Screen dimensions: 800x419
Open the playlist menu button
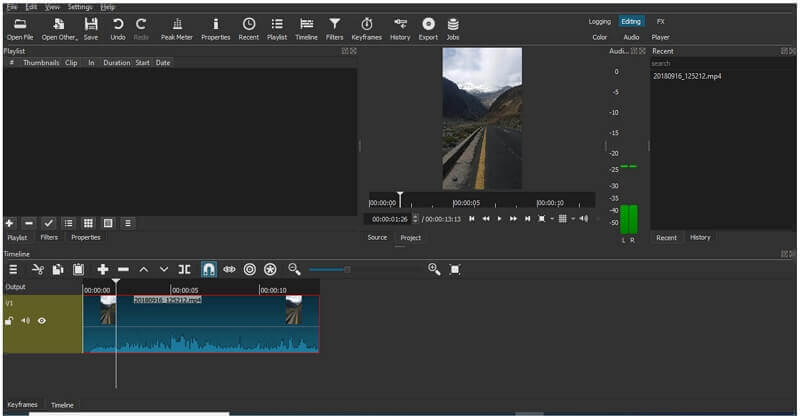click(x=128, y=223)
